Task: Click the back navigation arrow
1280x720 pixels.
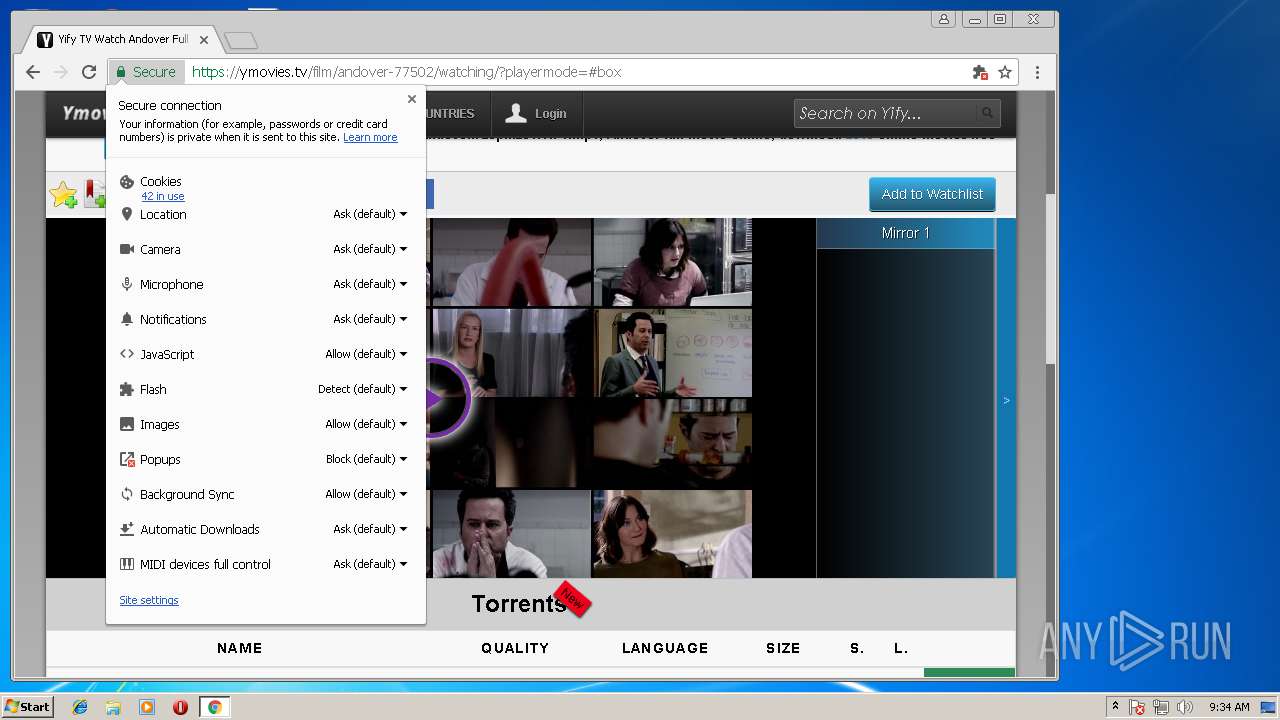Action: (33, 72)
